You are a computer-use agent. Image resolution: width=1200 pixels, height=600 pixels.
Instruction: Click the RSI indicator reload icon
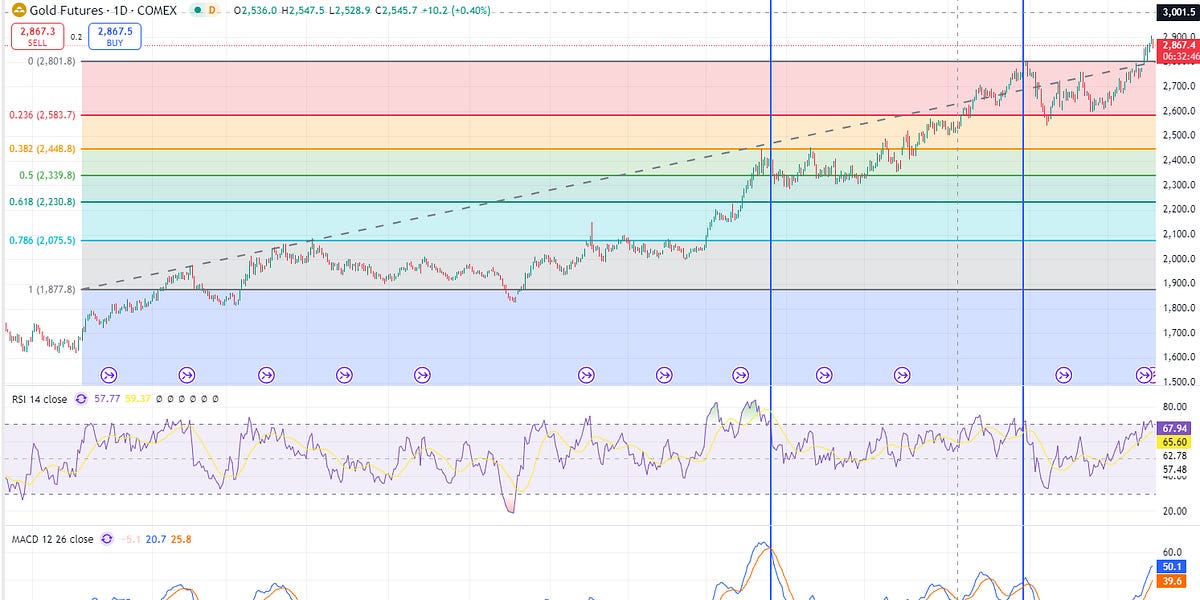pos(80,398)
